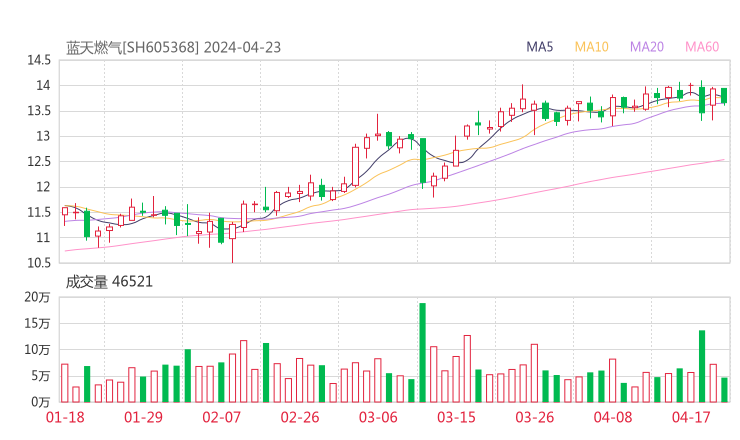This screenshot has width=740, height=440.
Task: Click the 02-07 date axis label
Action: click(x=221, y=417)
